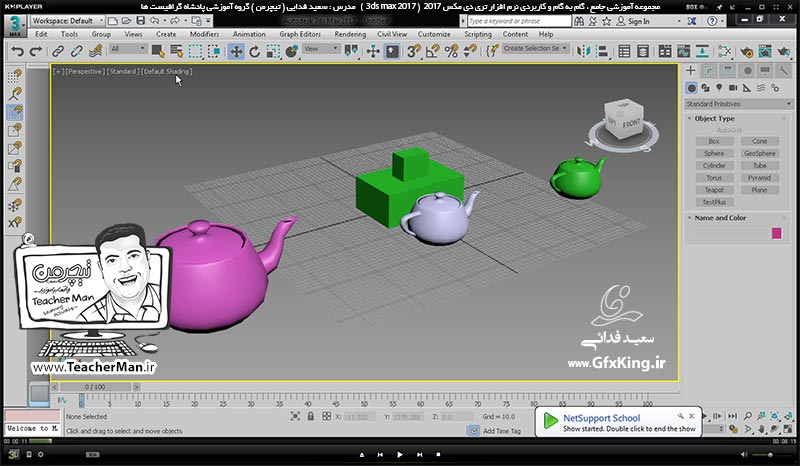Viewport: 800px width, 466px height.
Task: Click the Open File folder icon
Action: (x=127, y=21)
